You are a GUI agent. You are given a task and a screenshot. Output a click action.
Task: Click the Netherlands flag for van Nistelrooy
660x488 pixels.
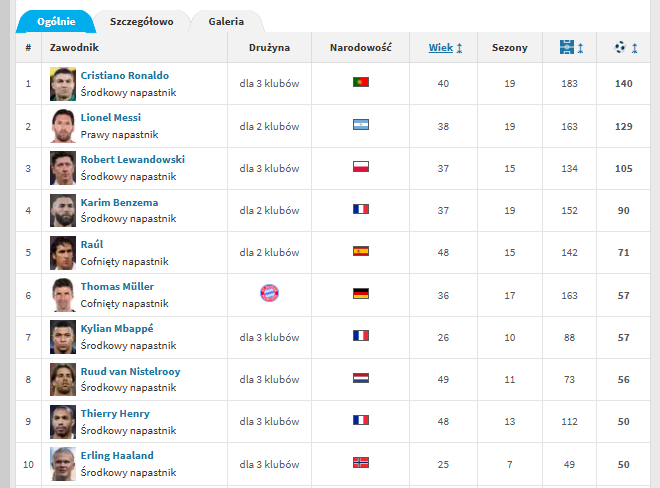click(x=361, y=379)
